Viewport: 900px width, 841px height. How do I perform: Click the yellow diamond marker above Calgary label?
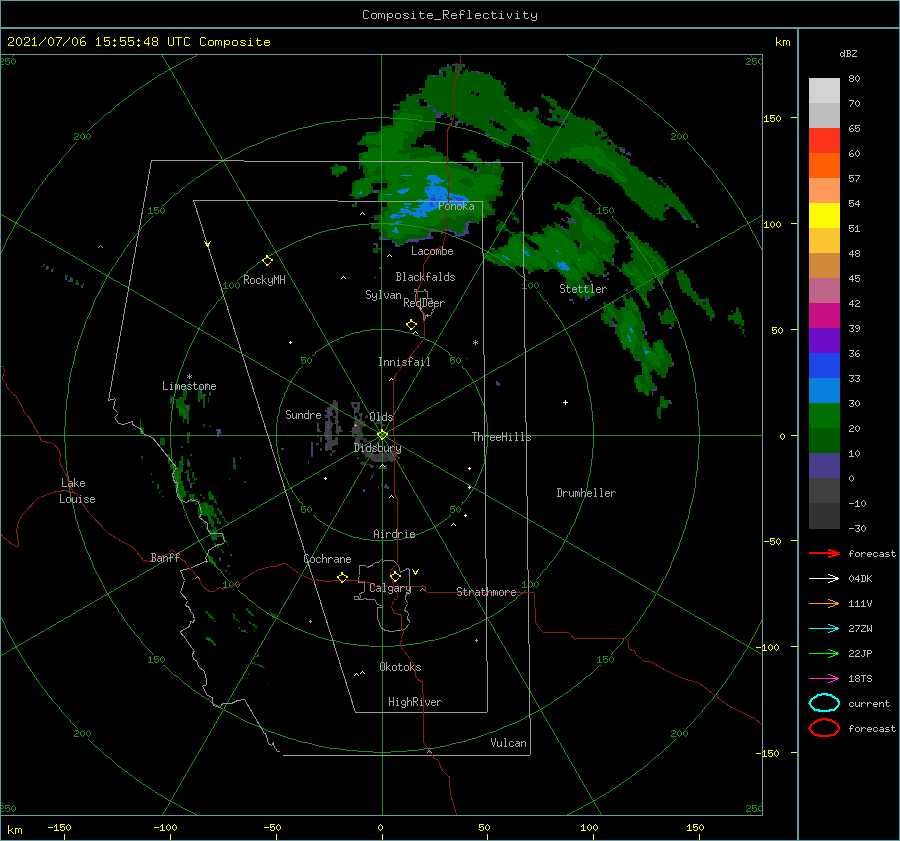(x=395, y=576)
